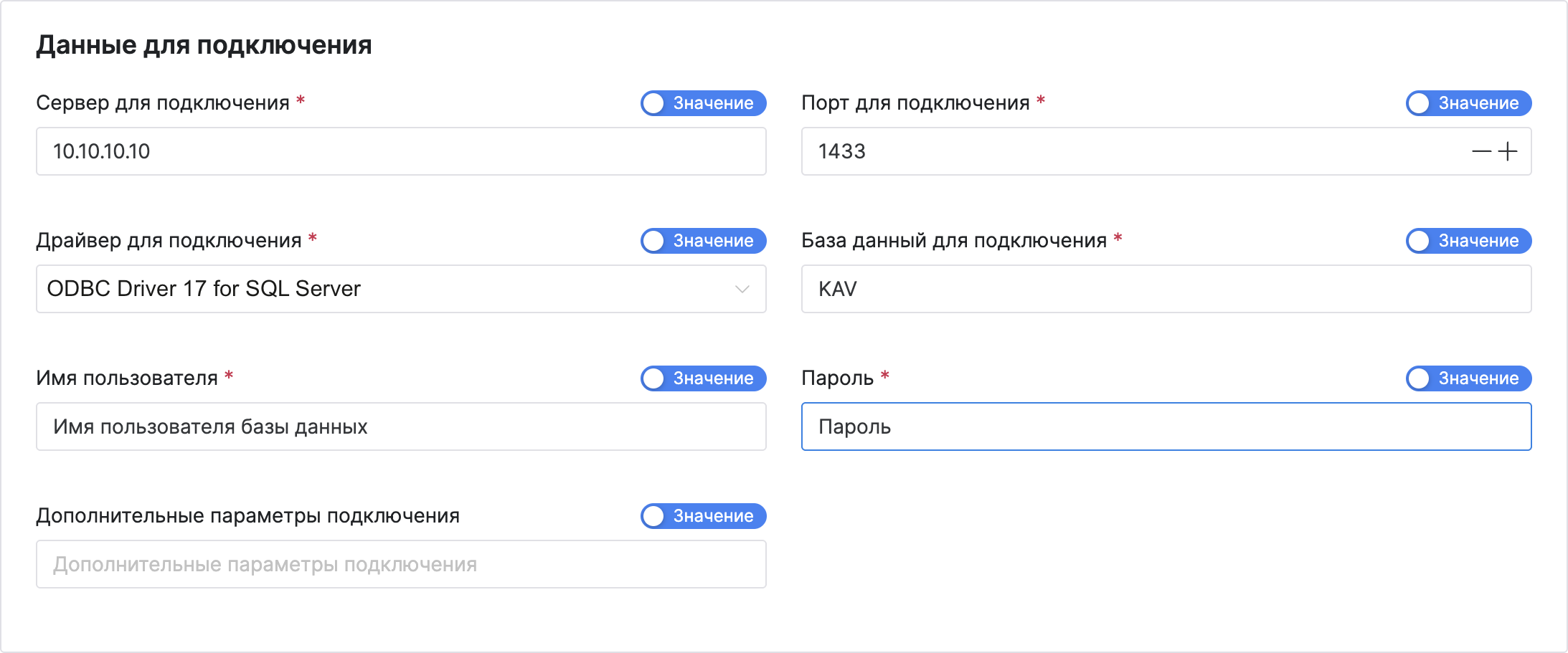Click the Драйвер для подключения label
1568x653 pixels.
click(x=169, y=241)
